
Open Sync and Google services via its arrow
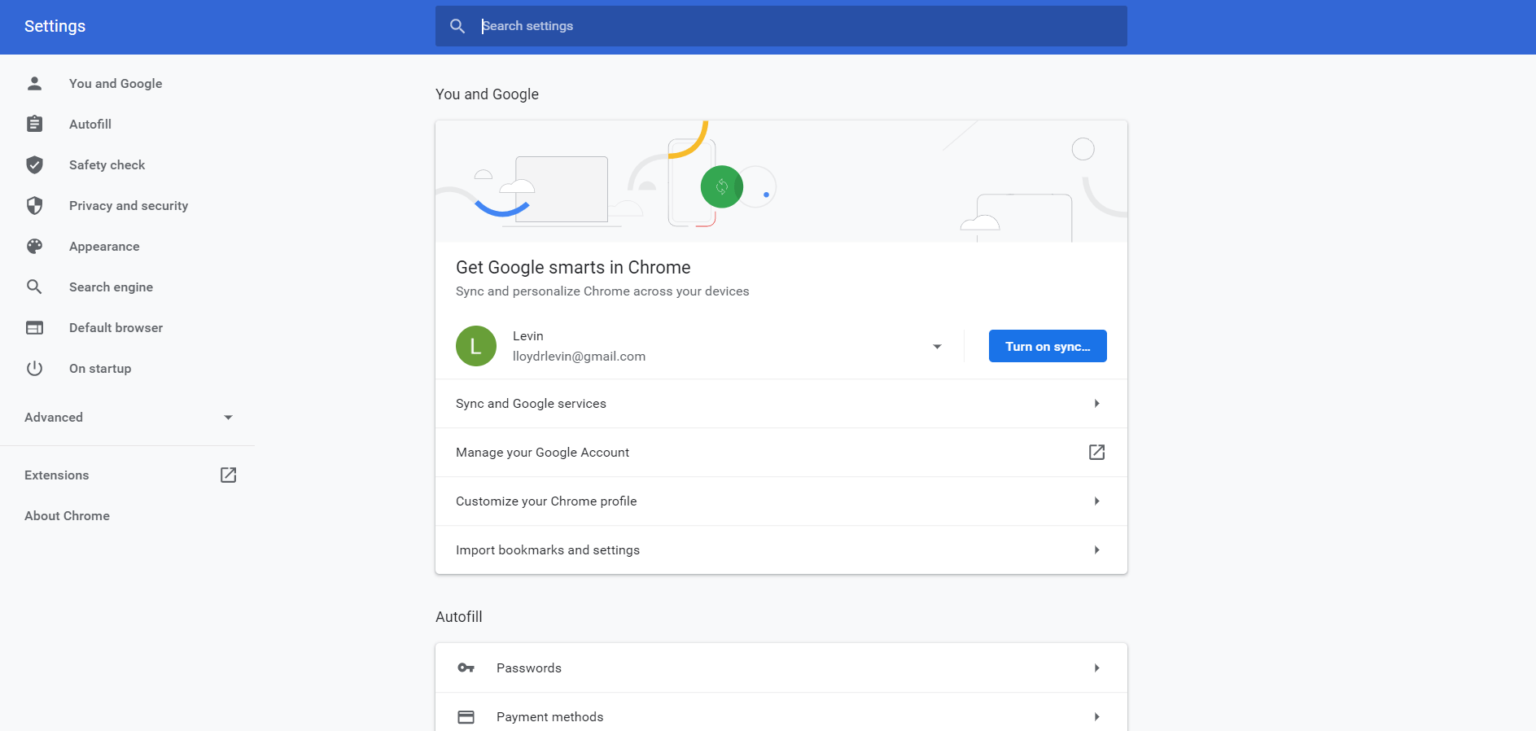(x=1097, y=404)
